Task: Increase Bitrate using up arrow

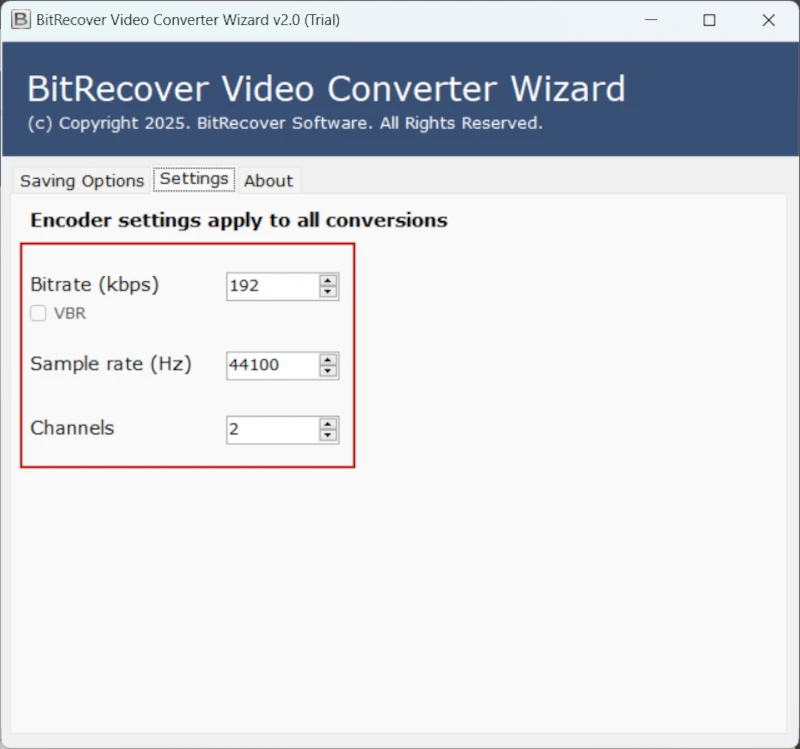Action: tap(328, 280)
